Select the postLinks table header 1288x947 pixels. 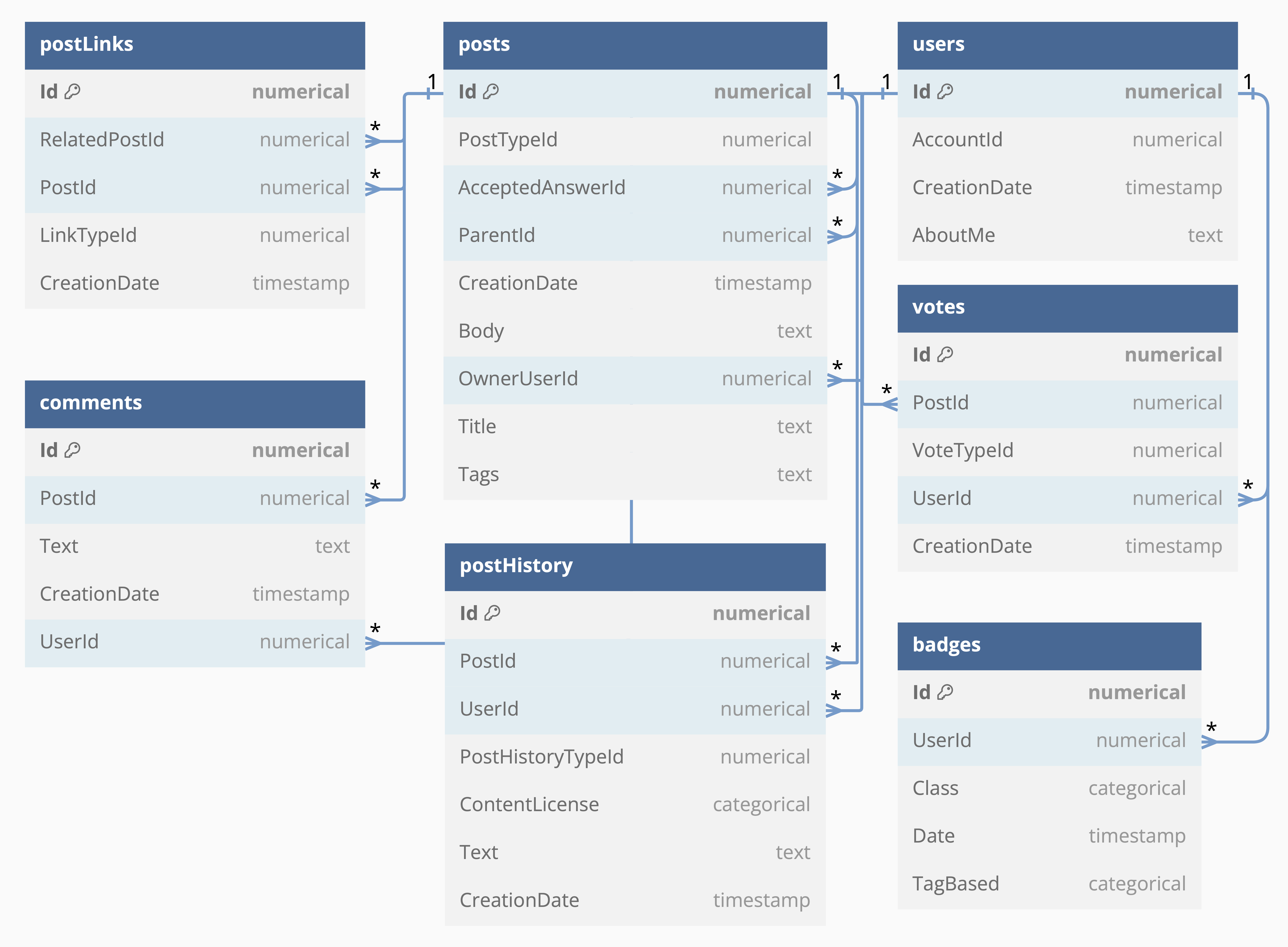[x=195, y=45]
